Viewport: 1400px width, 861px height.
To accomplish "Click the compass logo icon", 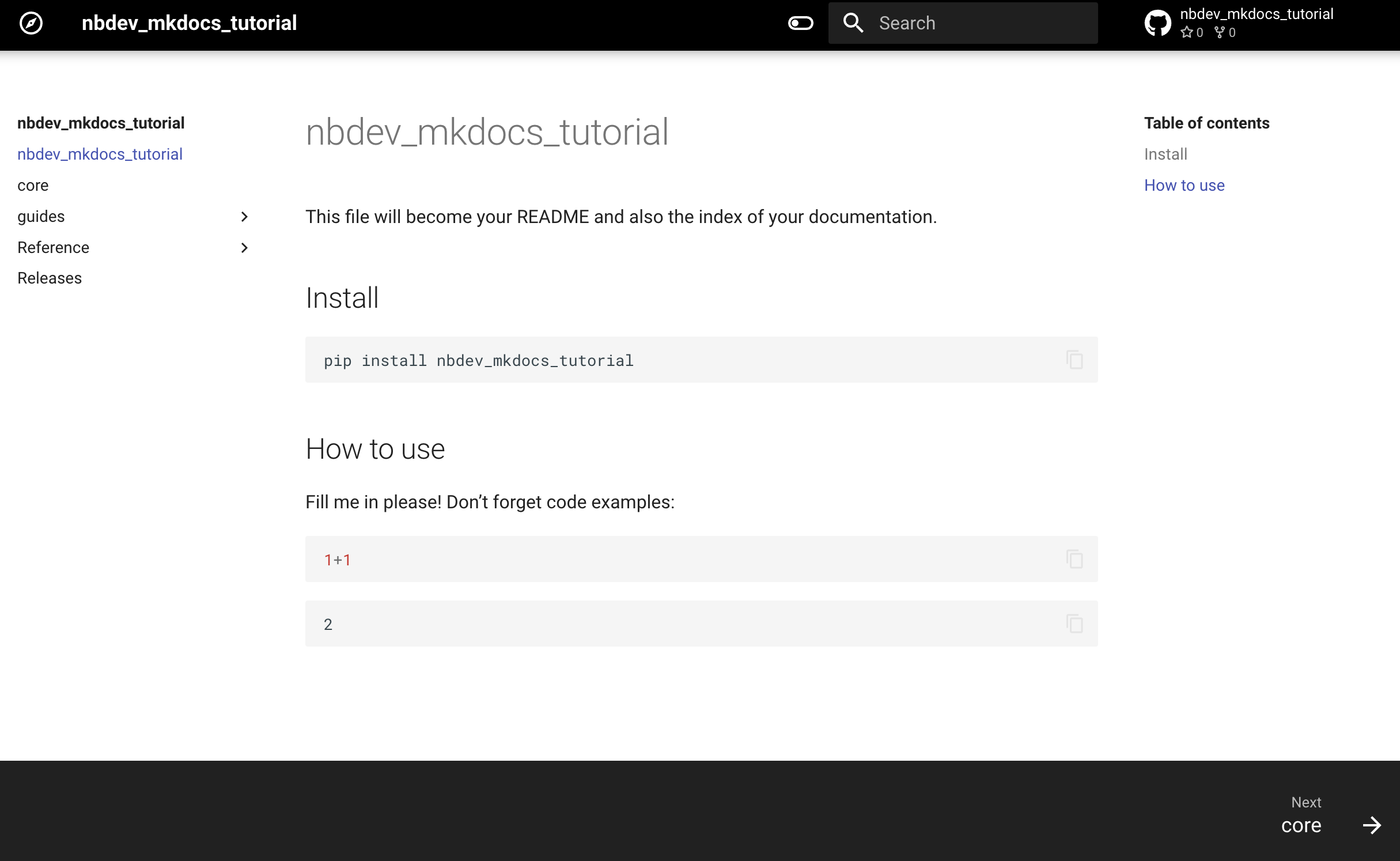I will tap(31, 23).
